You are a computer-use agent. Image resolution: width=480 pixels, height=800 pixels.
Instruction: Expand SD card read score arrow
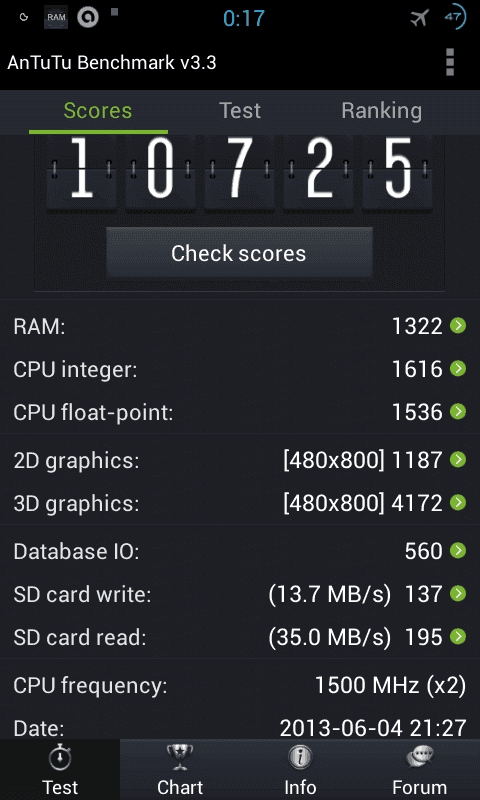point(458,636)
